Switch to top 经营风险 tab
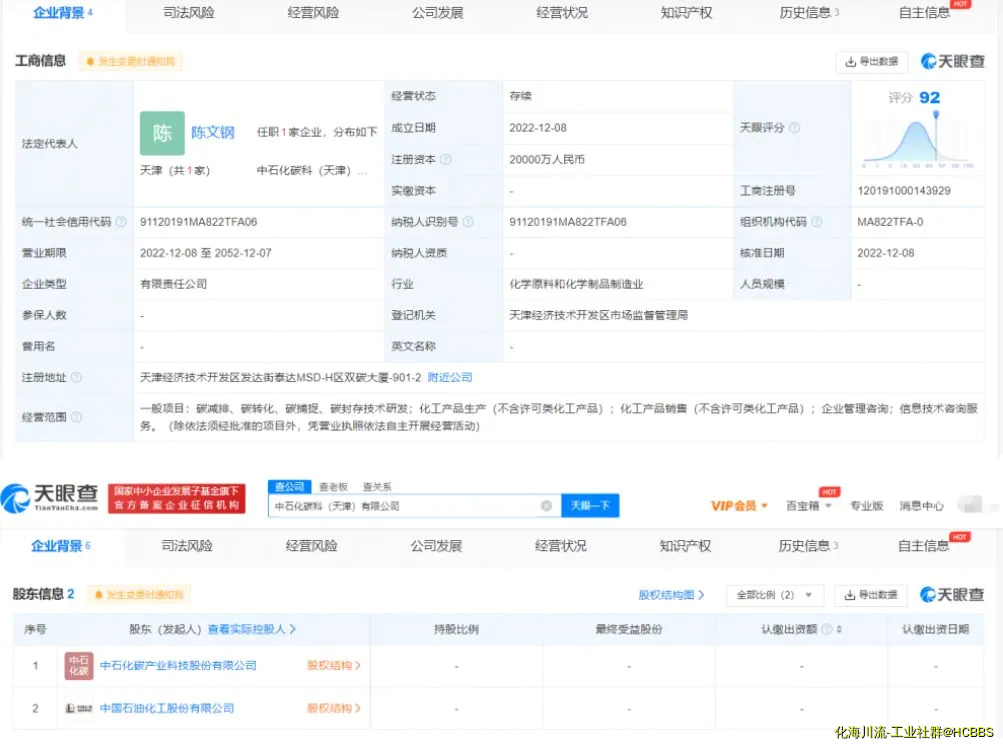Screen dimensions: 1003x748 click(313, 13)
